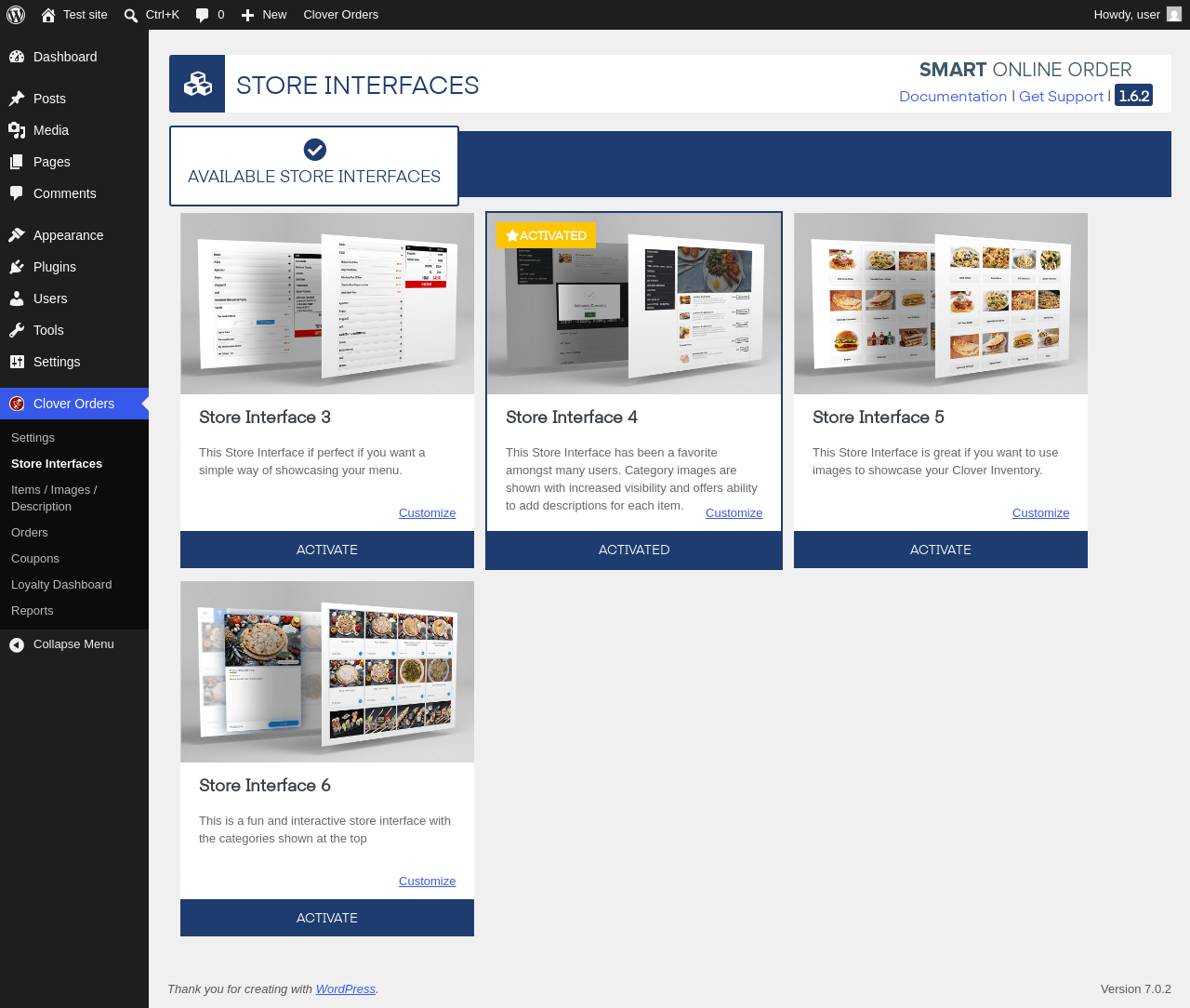Activate Store Interface 5
Image resolution: width=1190 pixels, height=1008 pixels.
[941, 550]
